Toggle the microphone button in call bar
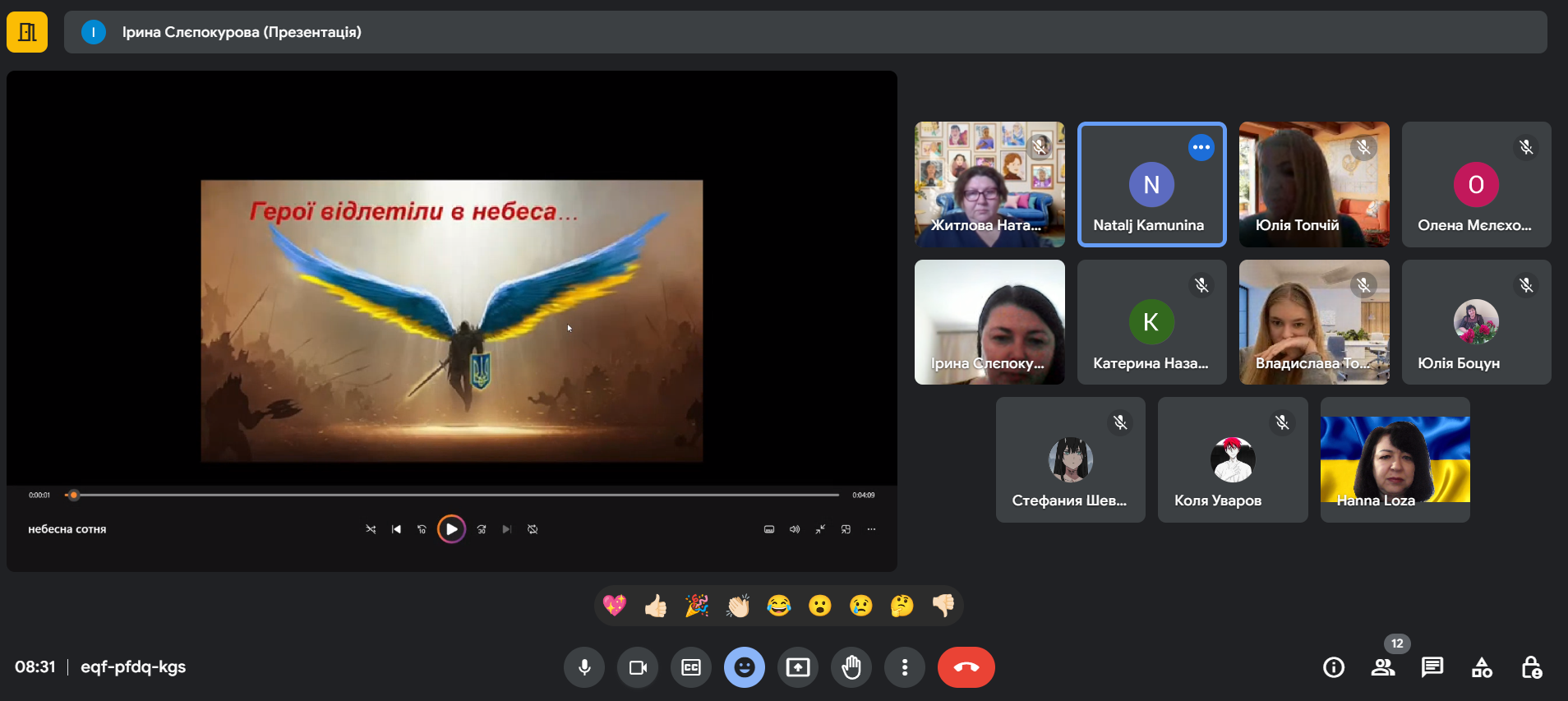Image resolution: width=1568 pixels, height=701 pixels. point(584,667)
